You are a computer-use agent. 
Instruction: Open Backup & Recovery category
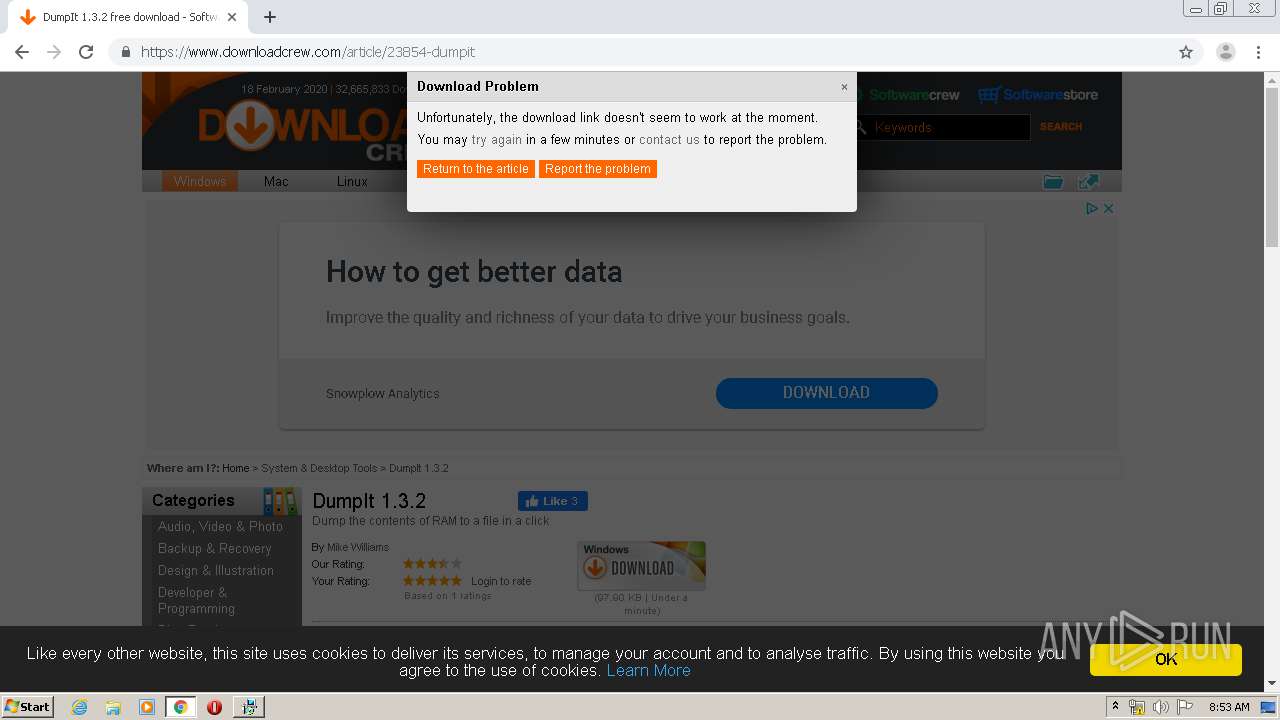point(215,548)
